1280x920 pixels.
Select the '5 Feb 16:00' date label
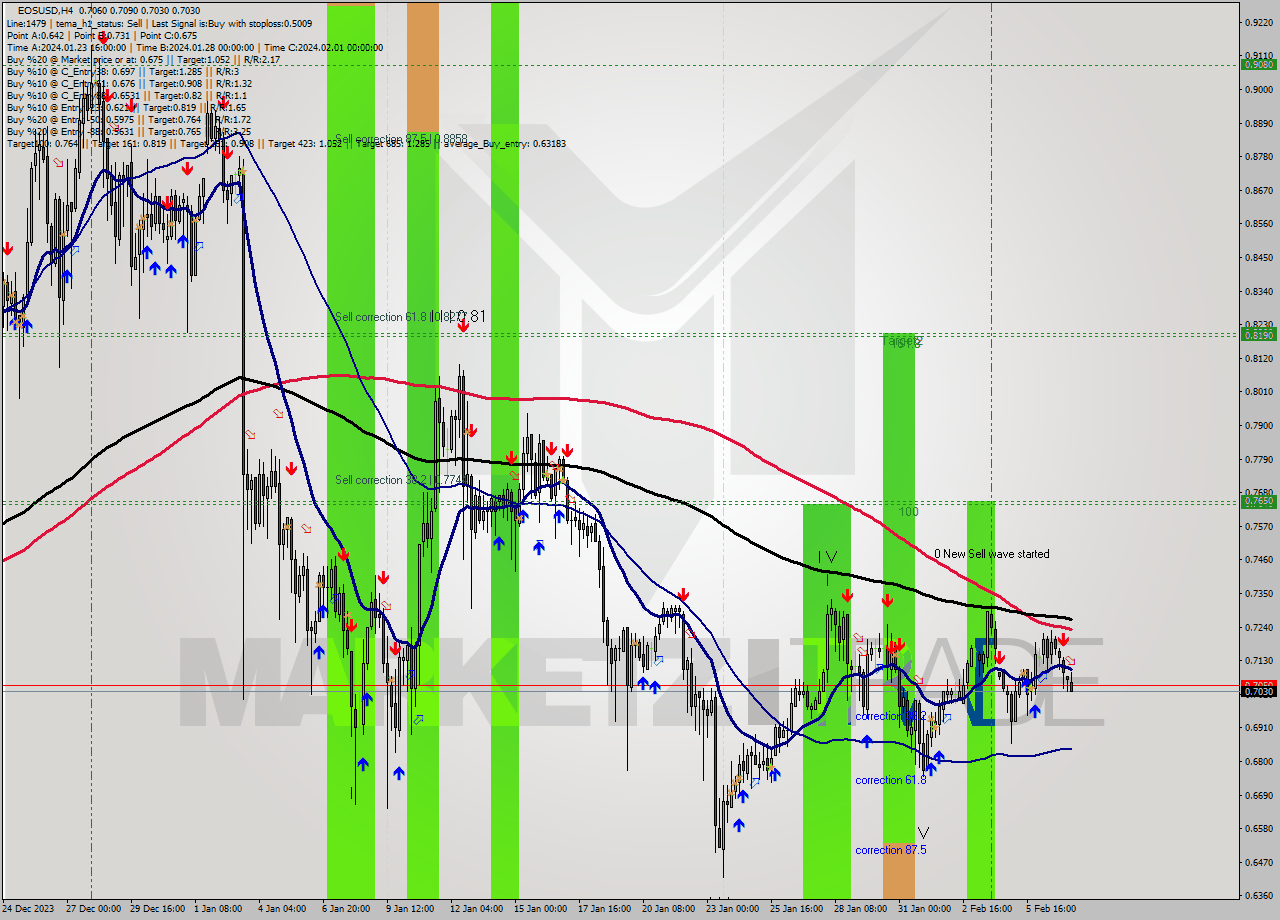pos(1050,909)
